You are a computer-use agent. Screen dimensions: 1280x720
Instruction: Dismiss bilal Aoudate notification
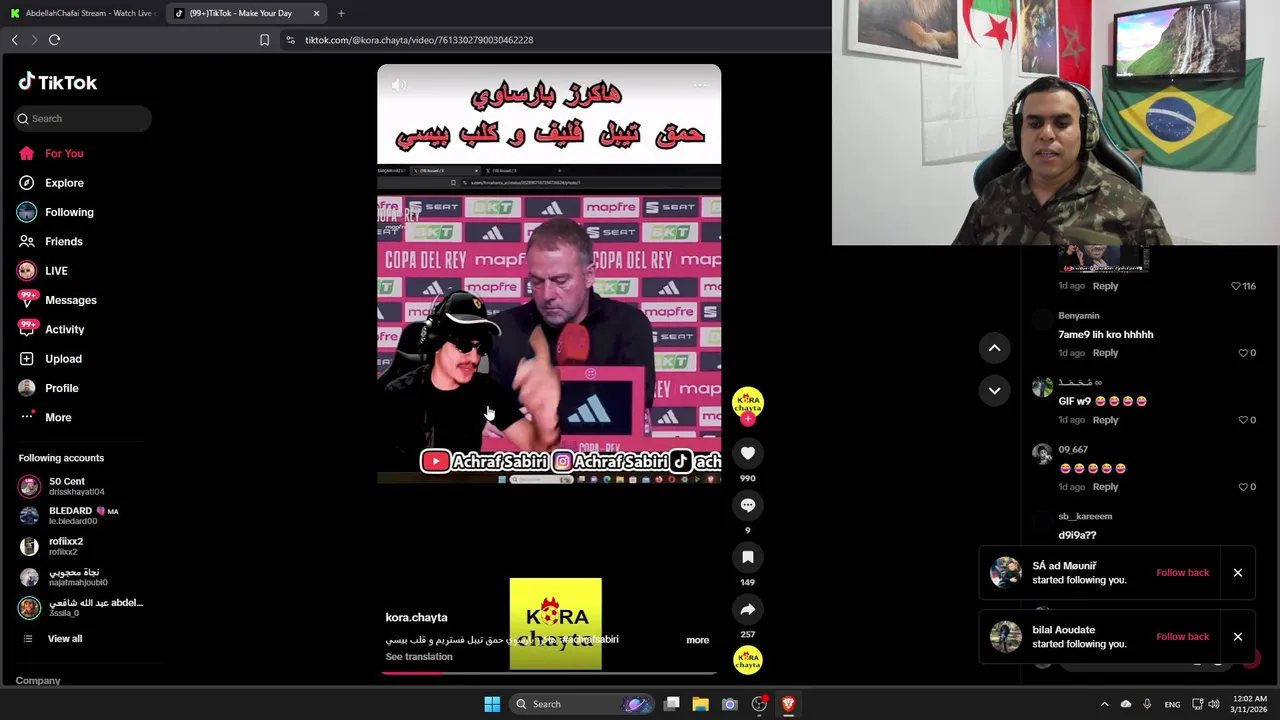point(1238,637)
